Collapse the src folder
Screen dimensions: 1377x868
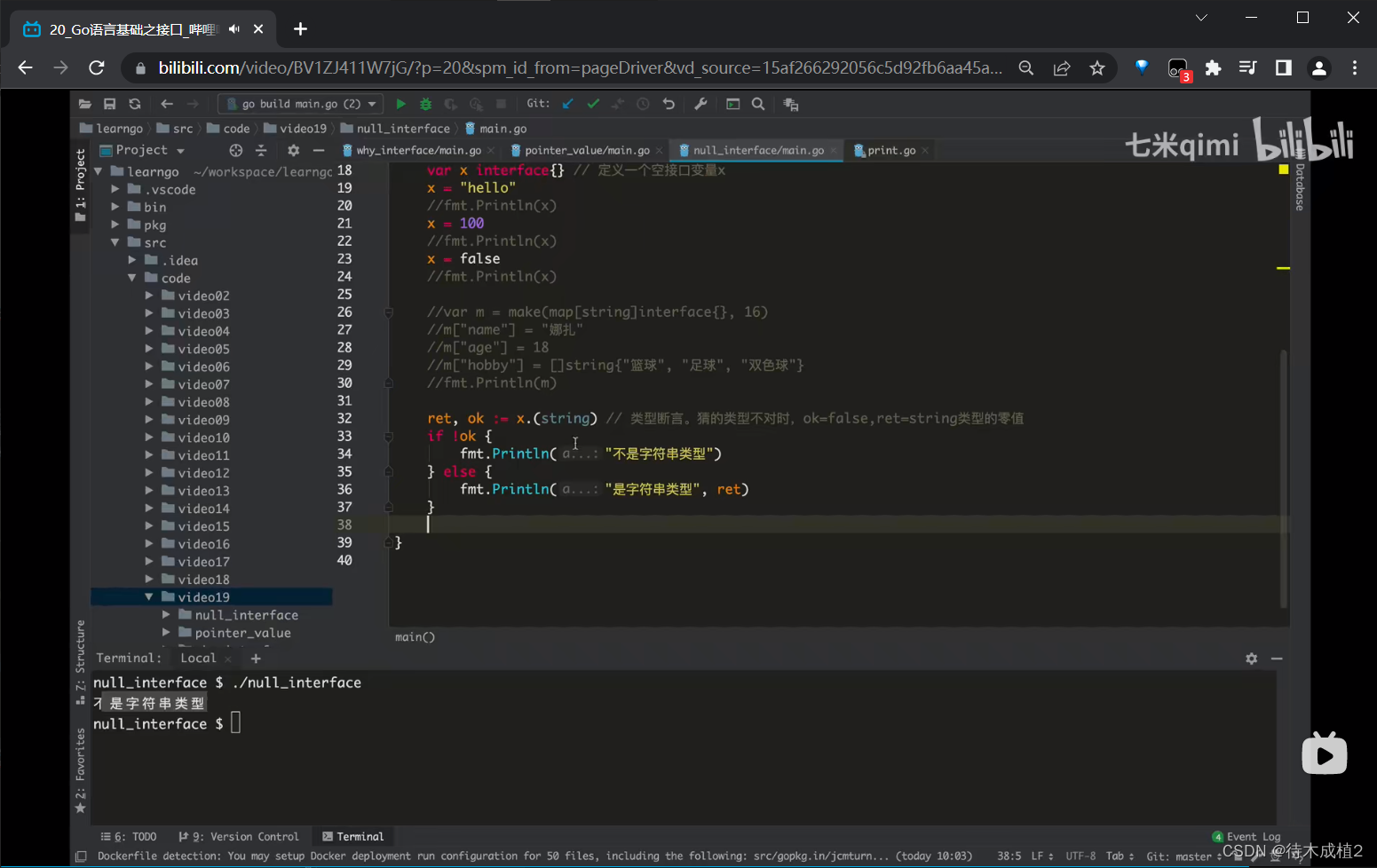coord(115,242)
